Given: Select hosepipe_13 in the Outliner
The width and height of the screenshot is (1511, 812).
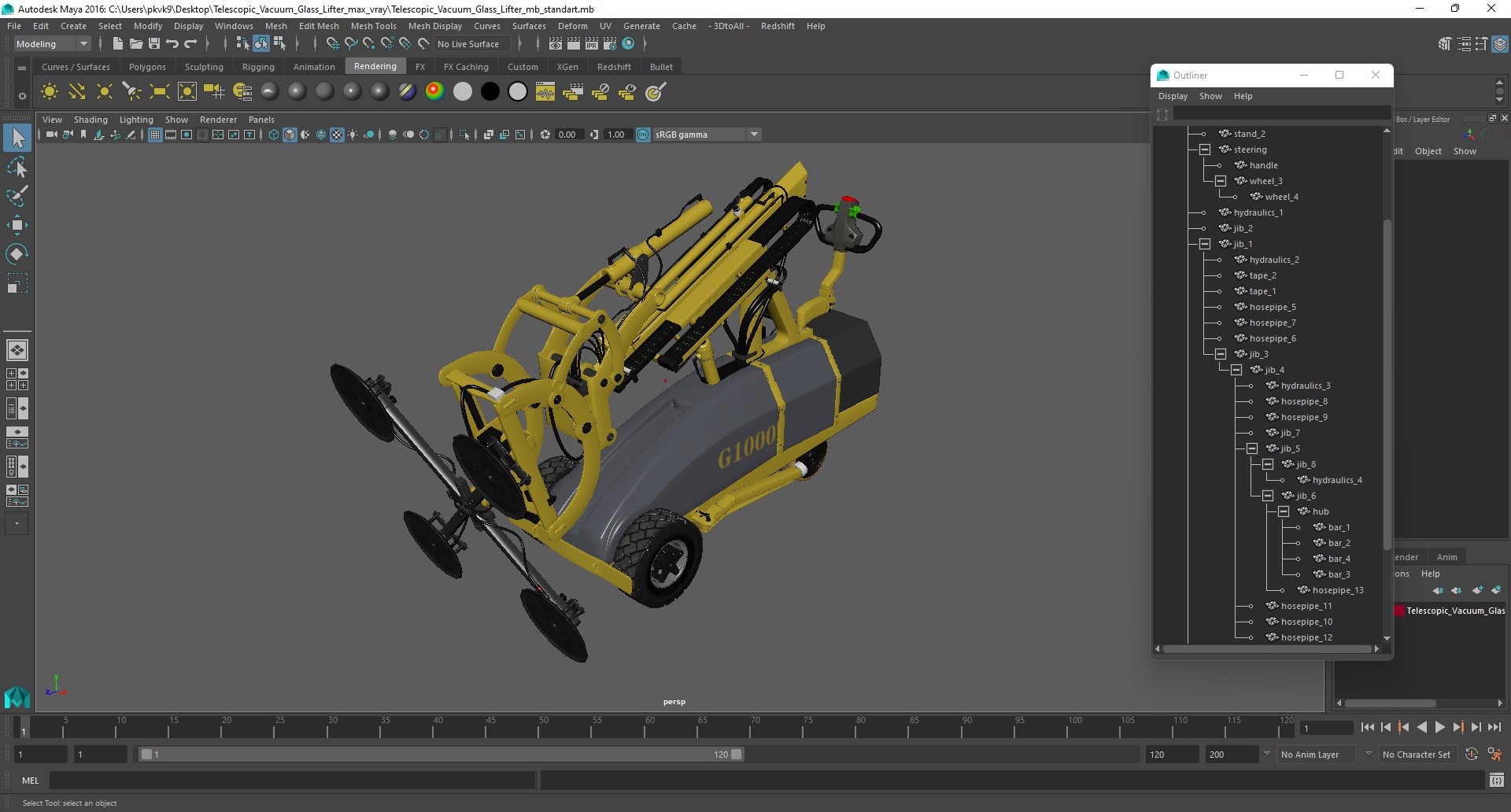Looking at the screenshot, I should pos(1337,590).
